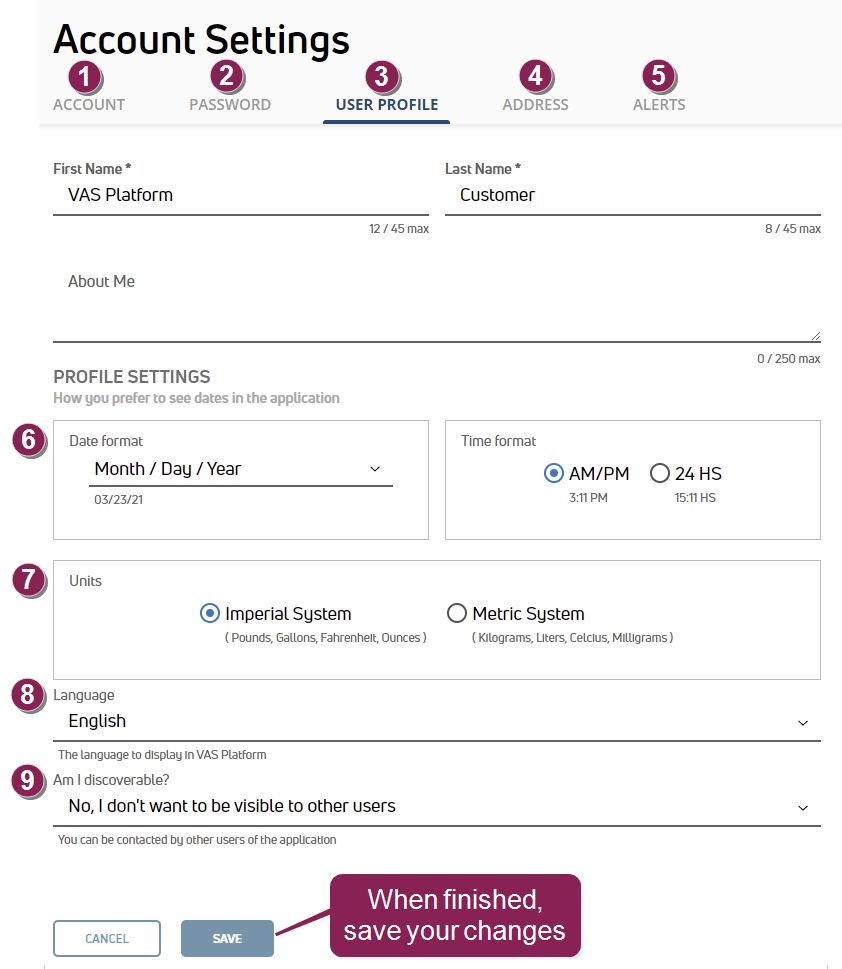Choose the Metric System units option
This screenshot has height=969, width=842.
(x=457, y=613)
